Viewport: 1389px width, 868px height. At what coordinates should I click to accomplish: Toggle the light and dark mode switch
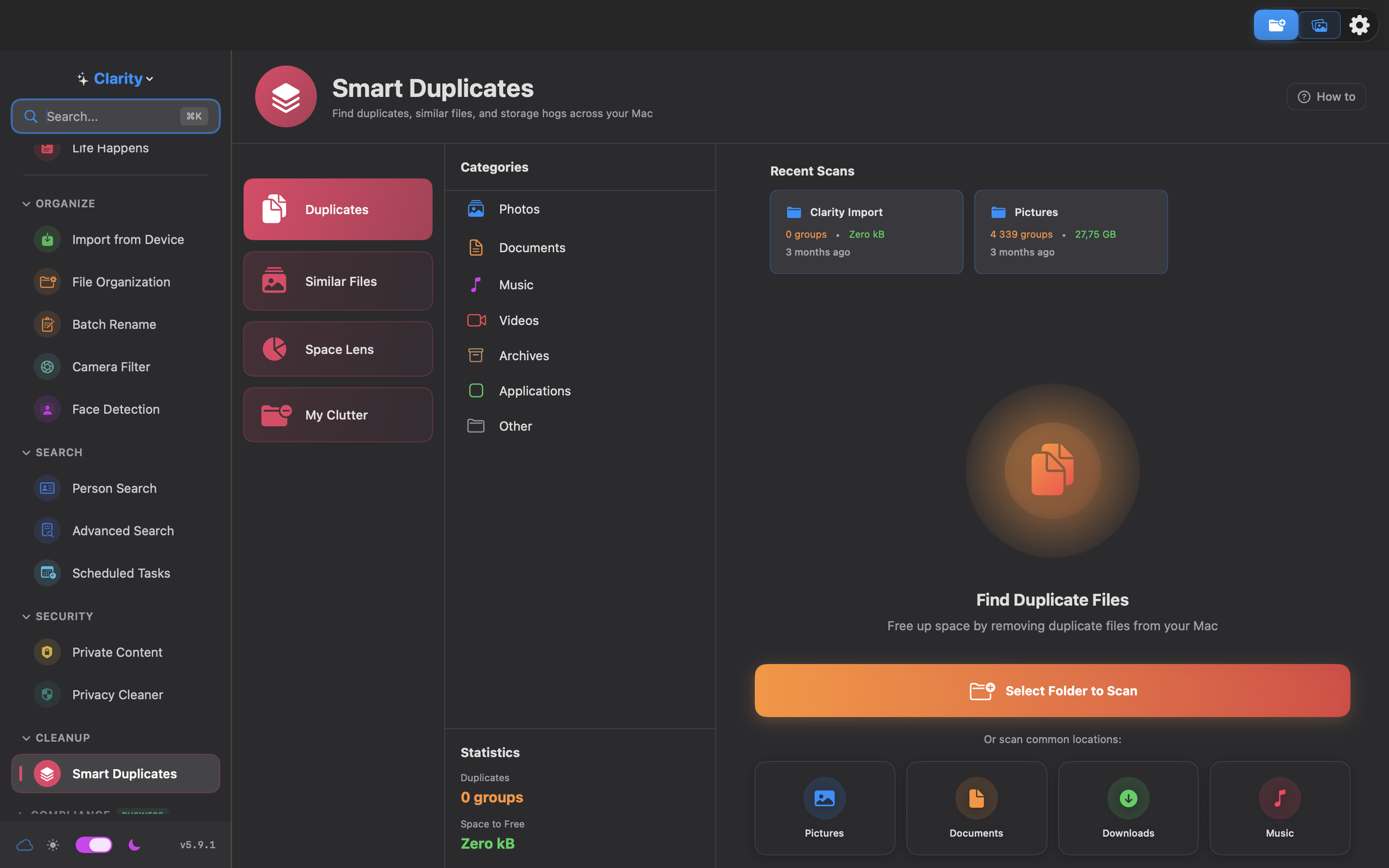[93, 845]
